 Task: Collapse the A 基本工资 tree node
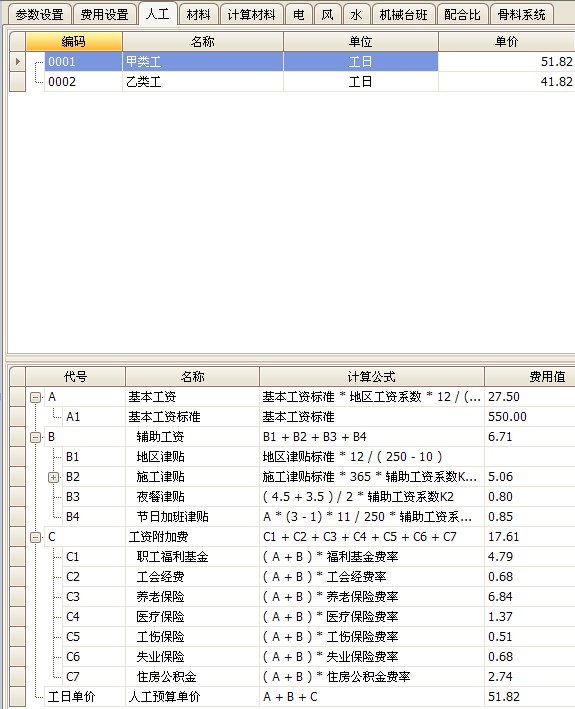35,397
